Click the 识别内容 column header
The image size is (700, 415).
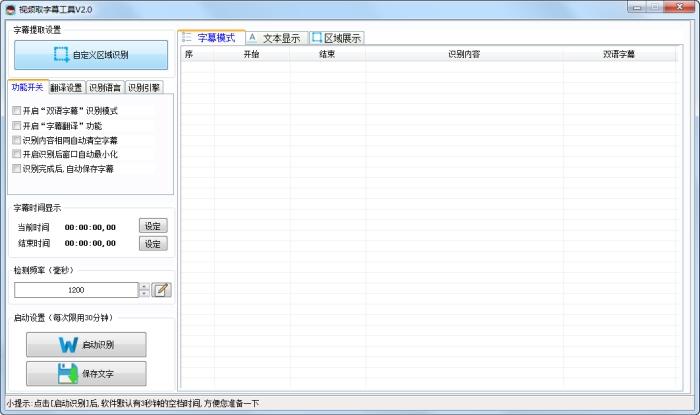pyautogui.click(x=464, y=54)
